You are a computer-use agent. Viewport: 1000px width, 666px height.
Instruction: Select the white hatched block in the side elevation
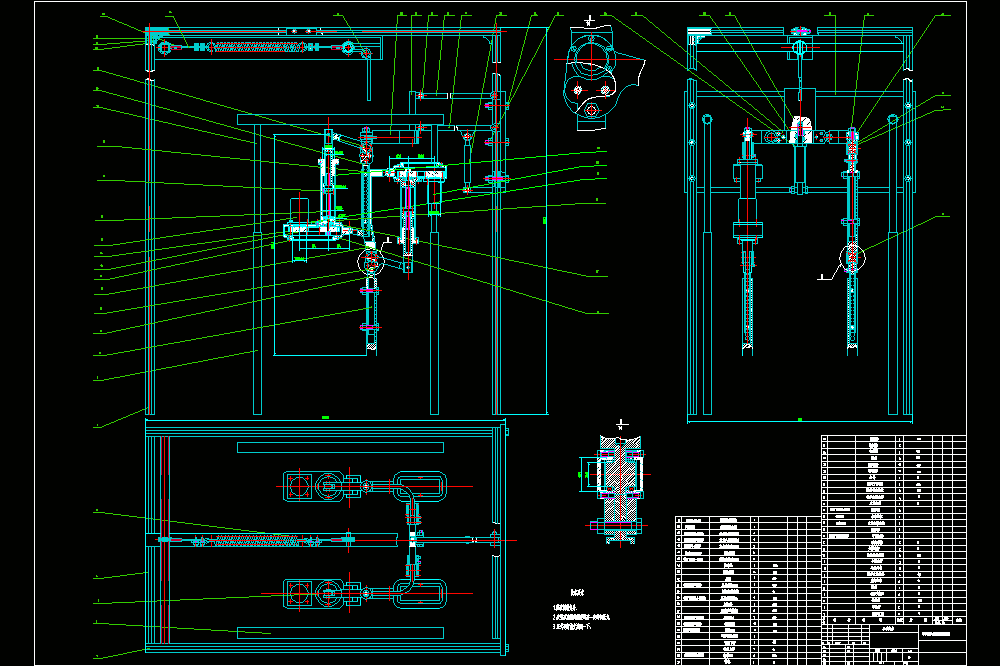(x=800, y=130)
